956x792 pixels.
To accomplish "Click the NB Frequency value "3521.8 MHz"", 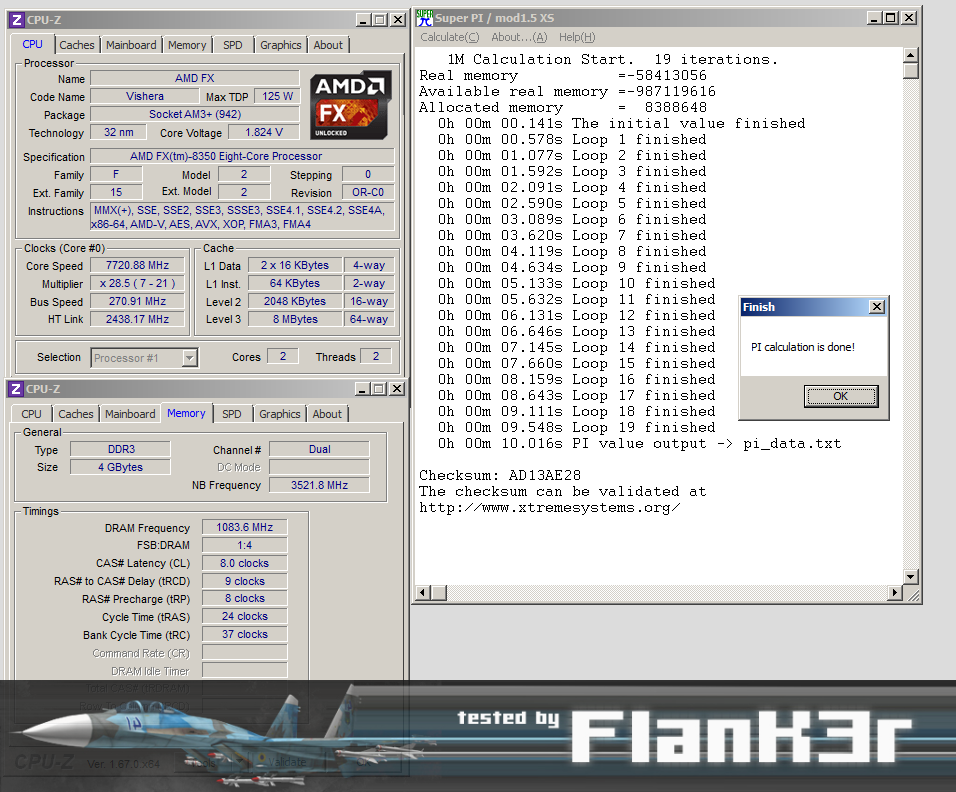I will click(319, 485).
